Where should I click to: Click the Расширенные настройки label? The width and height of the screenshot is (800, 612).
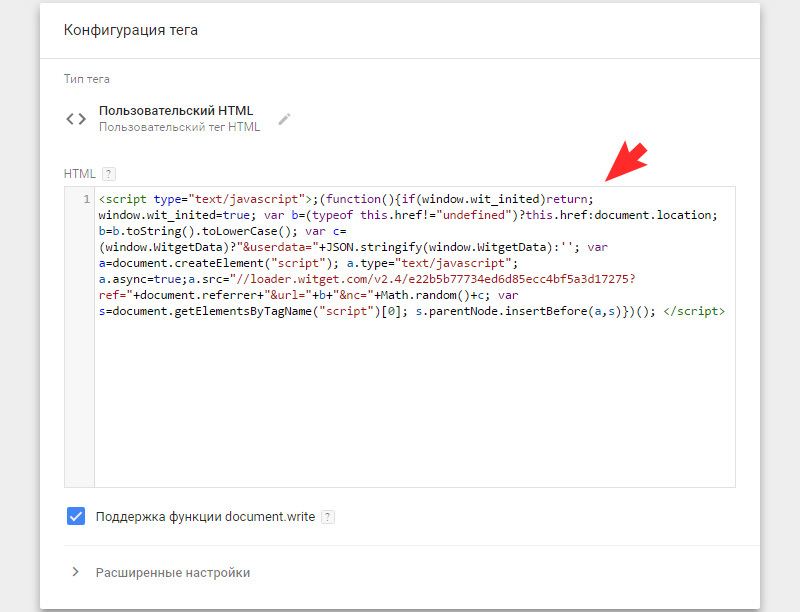pos(173,573)
